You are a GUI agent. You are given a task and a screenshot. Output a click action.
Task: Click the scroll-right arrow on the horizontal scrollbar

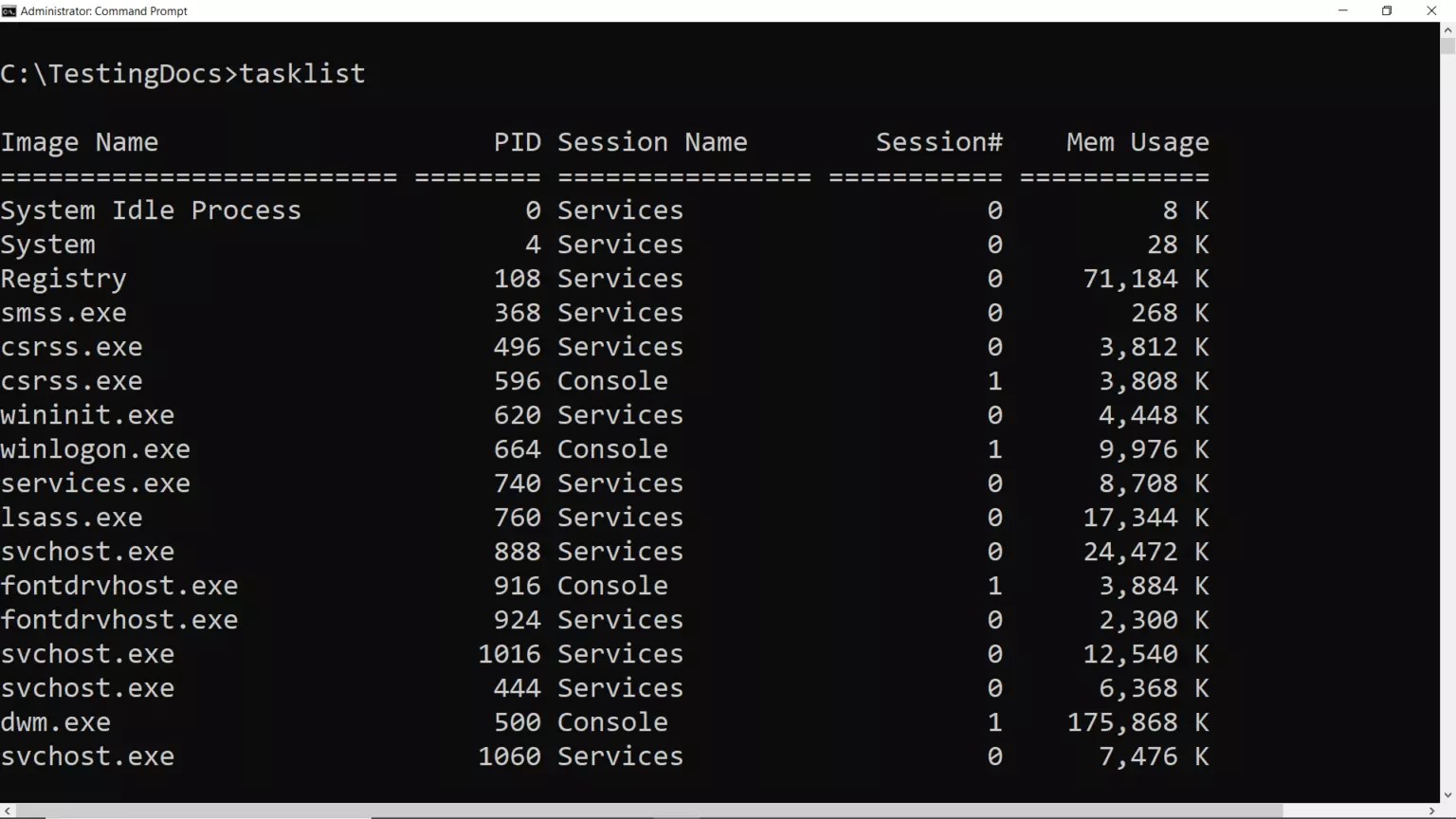point(1432,810)
